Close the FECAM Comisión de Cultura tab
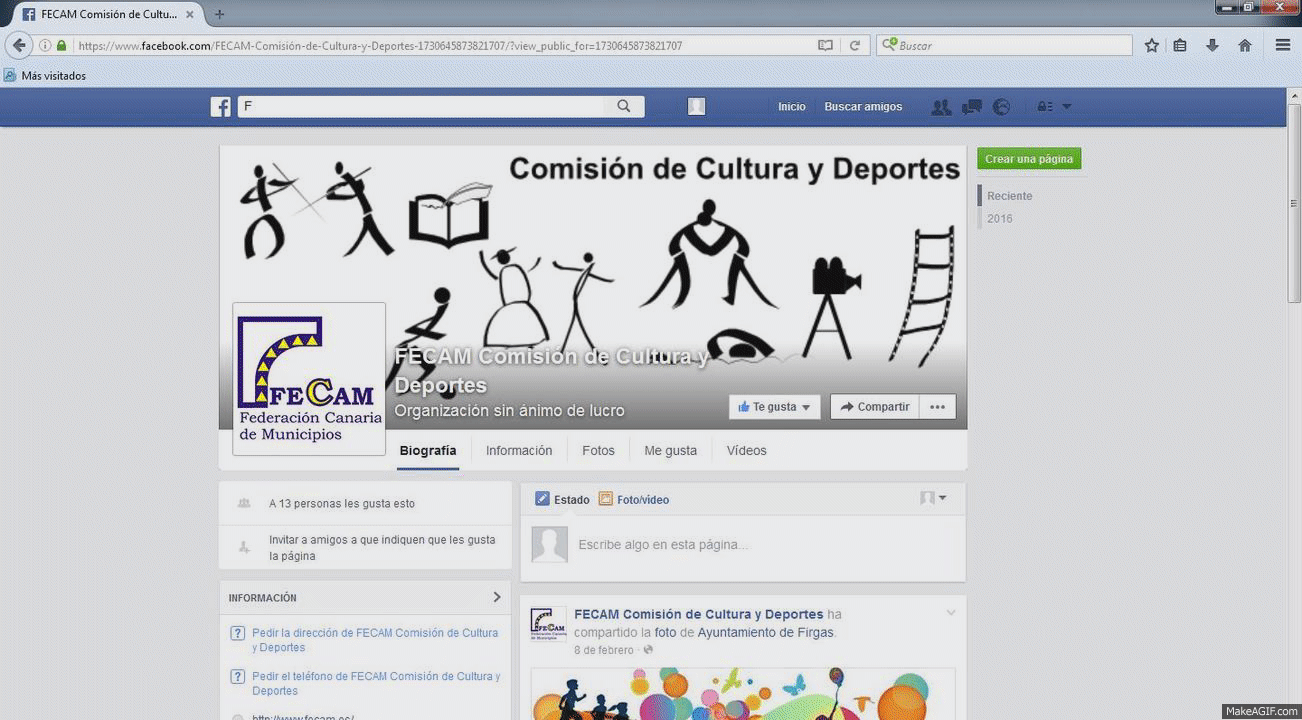 pyautogui.click(x=190, y=14)
